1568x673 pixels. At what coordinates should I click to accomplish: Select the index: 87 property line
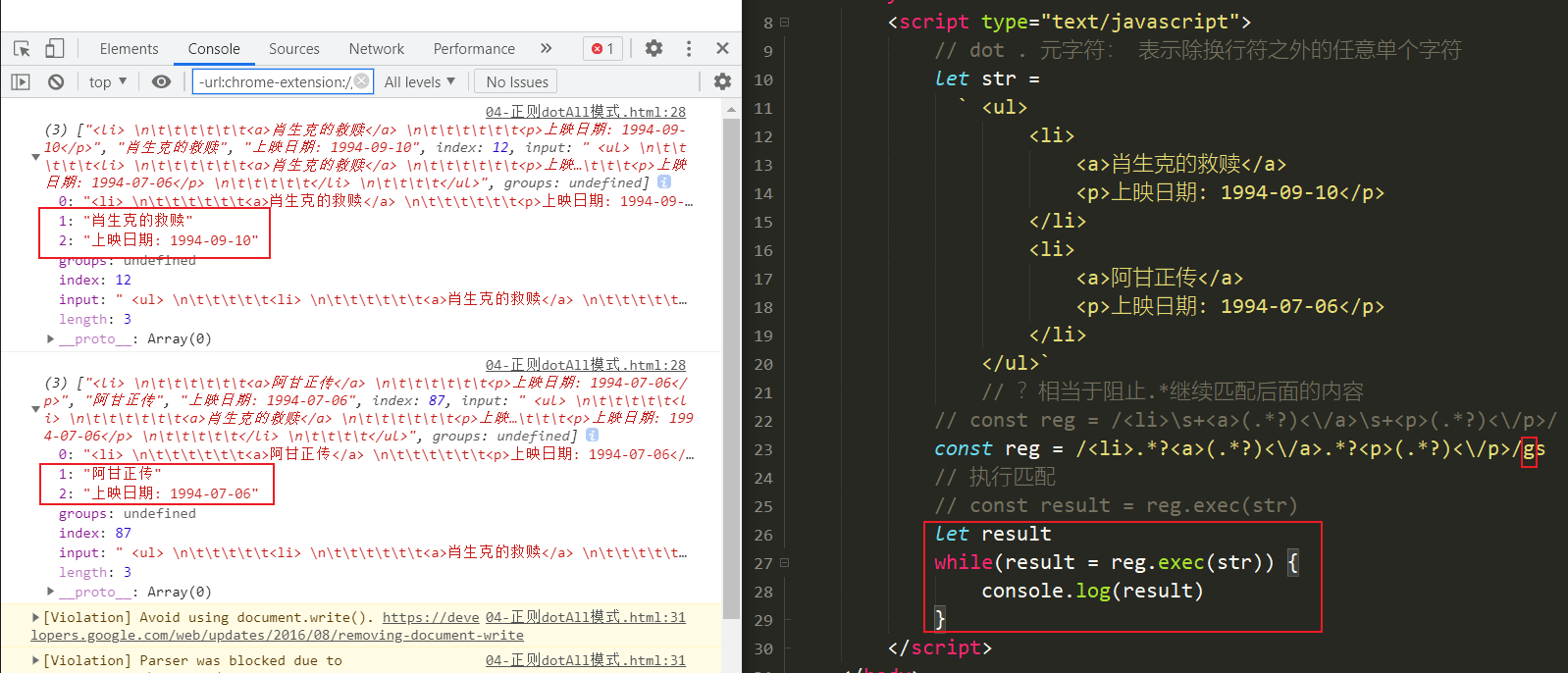(x=95, y=533)
